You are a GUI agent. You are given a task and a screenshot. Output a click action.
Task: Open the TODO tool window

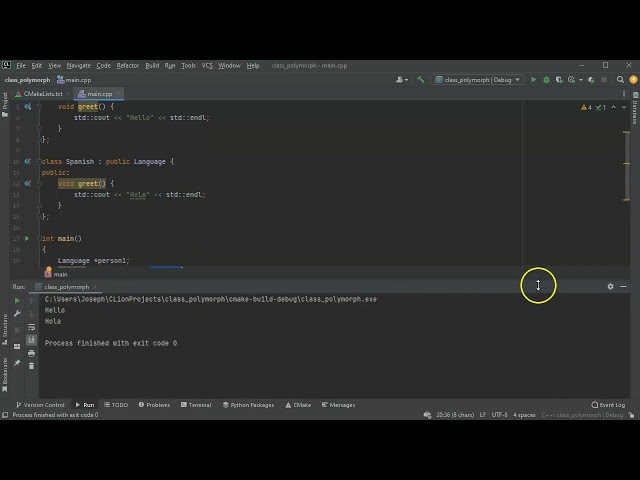click(x=116, y=405)
